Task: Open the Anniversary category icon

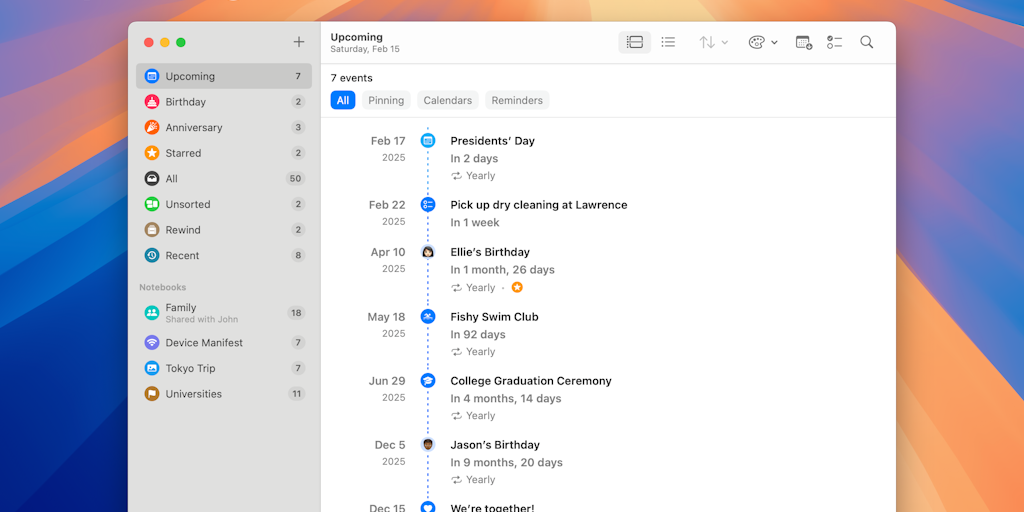Action: point(152,127)
